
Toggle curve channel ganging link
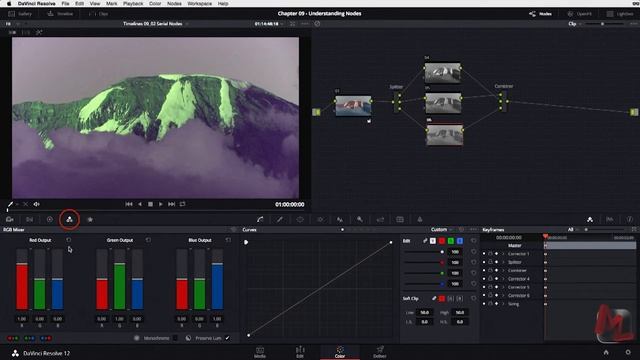pos(425,241)
